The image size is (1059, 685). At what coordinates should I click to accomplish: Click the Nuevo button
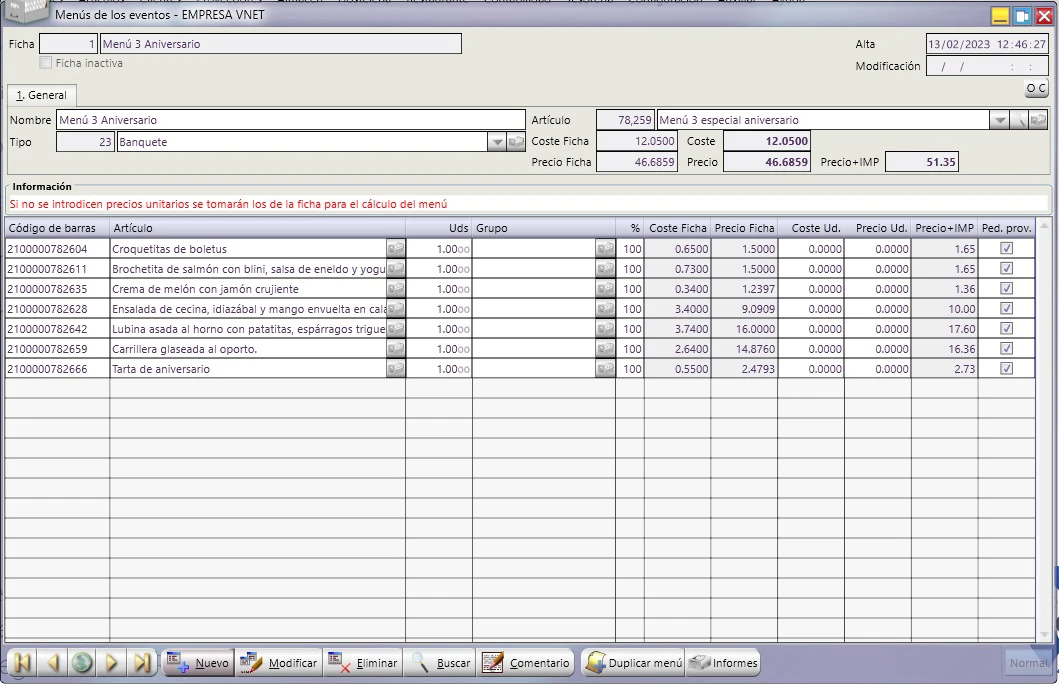point(198,663)
